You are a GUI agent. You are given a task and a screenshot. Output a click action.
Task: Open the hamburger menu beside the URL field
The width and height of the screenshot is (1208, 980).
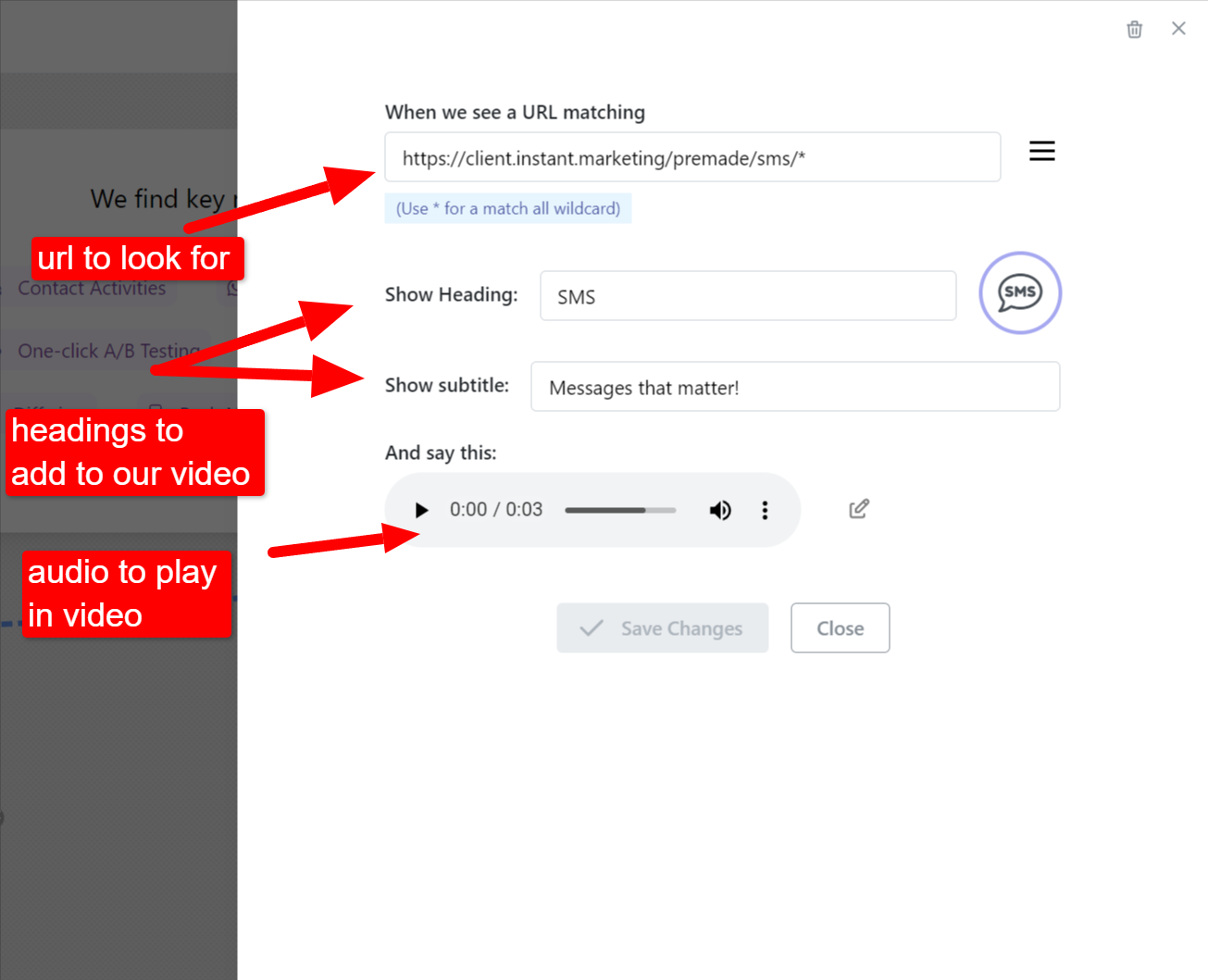click(x=1041, y=151)
